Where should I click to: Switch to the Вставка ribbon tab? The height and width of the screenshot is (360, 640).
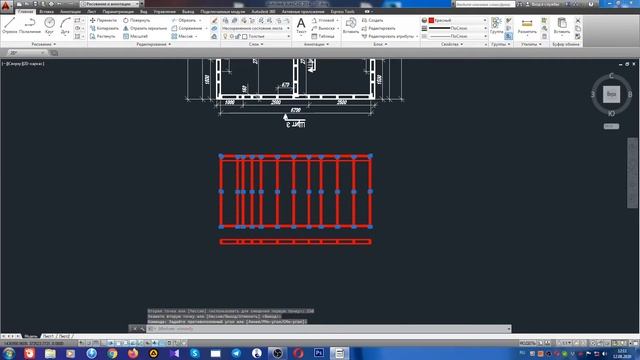(47, 11)
